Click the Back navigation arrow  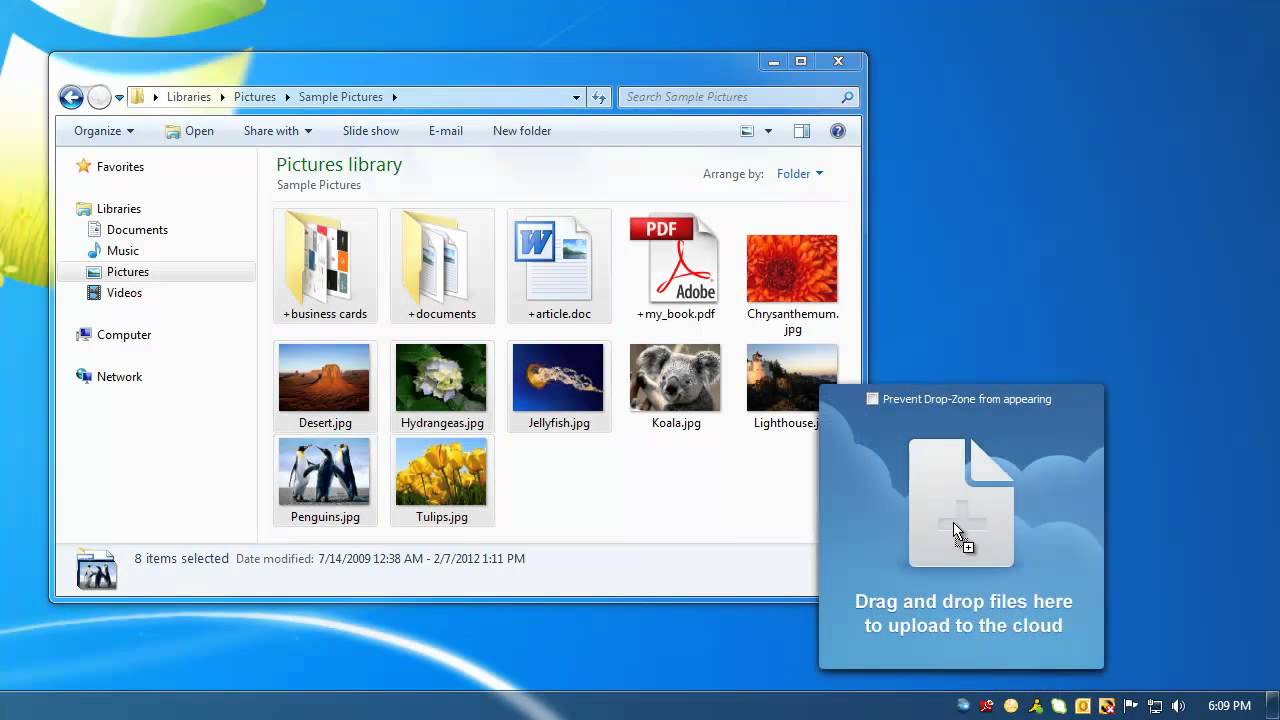pos(71,97)
